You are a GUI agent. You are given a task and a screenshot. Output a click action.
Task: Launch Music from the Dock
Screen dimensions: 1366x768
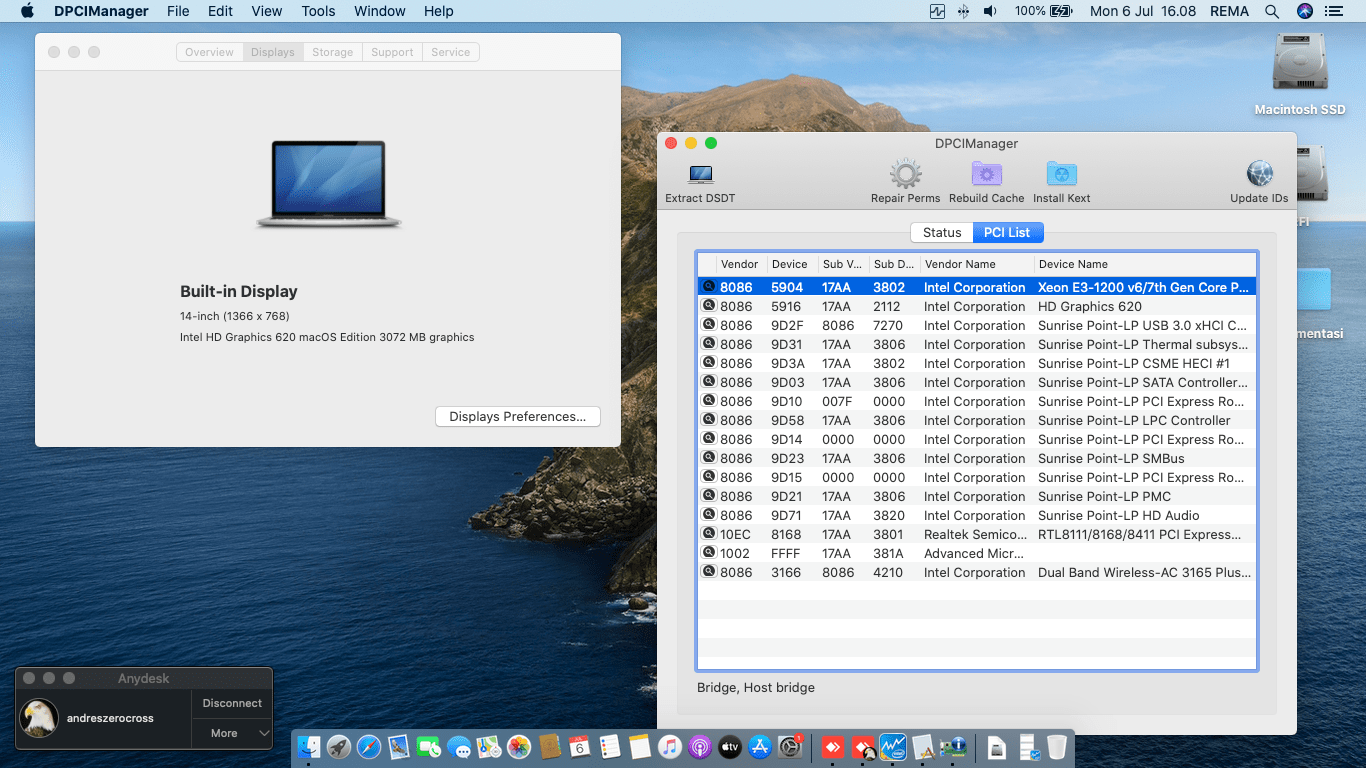669,746
